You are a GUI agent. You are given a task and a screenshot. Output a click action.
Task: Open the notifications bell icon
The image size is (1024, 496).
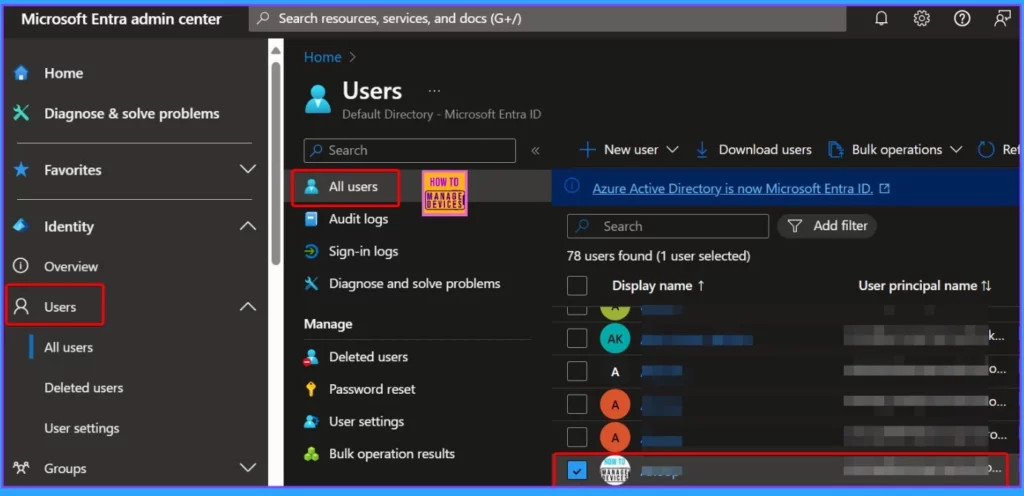point(881,19)
